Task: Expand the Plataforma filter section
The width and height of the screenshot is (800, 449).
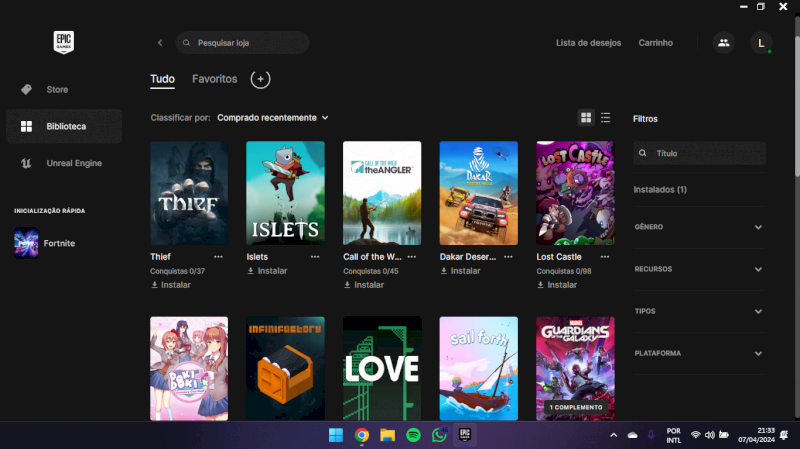Action: tap(698, 353)
